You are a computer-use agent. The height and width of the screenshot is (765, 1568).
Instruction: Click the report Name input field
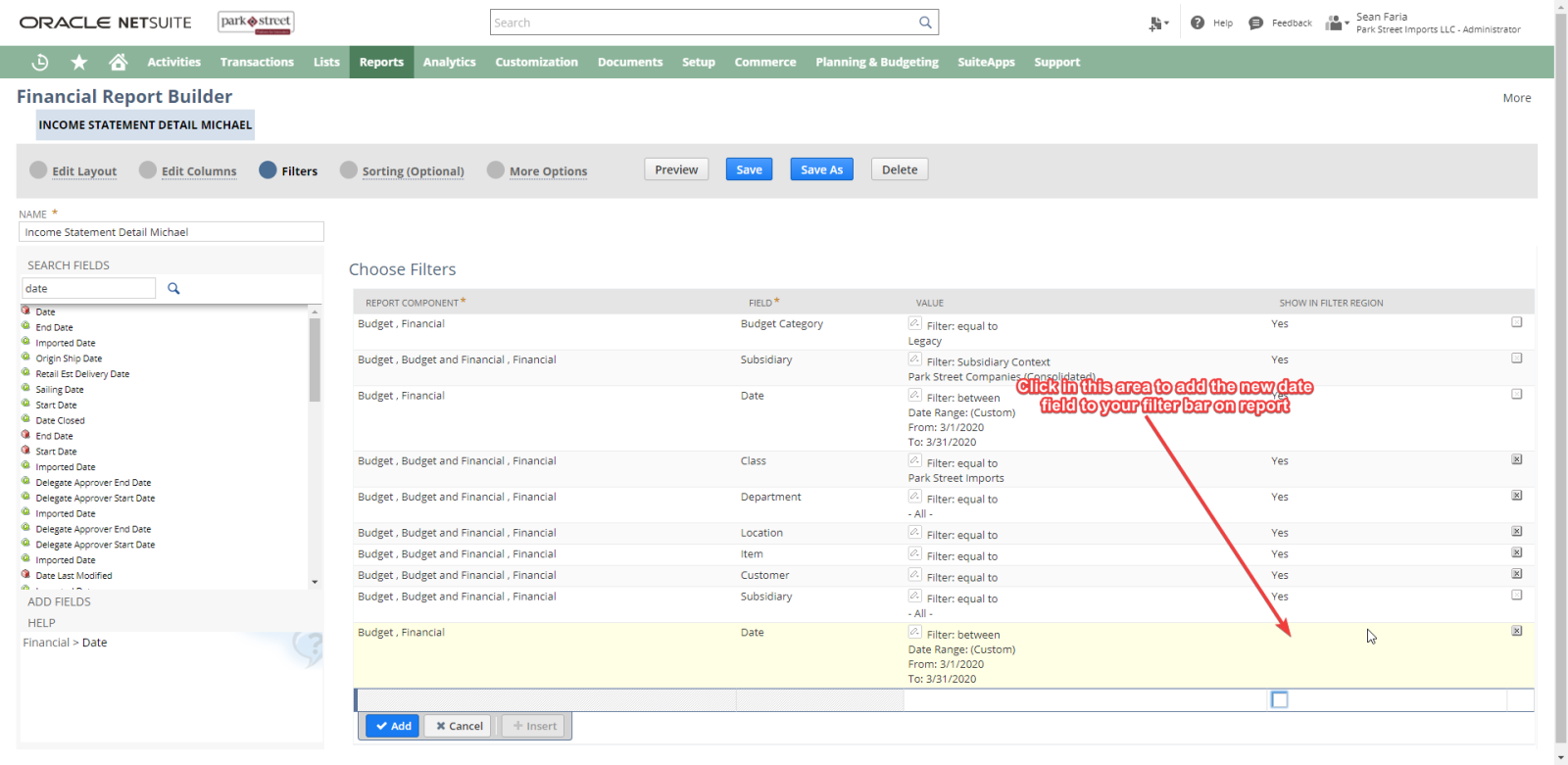click(171, 232)
